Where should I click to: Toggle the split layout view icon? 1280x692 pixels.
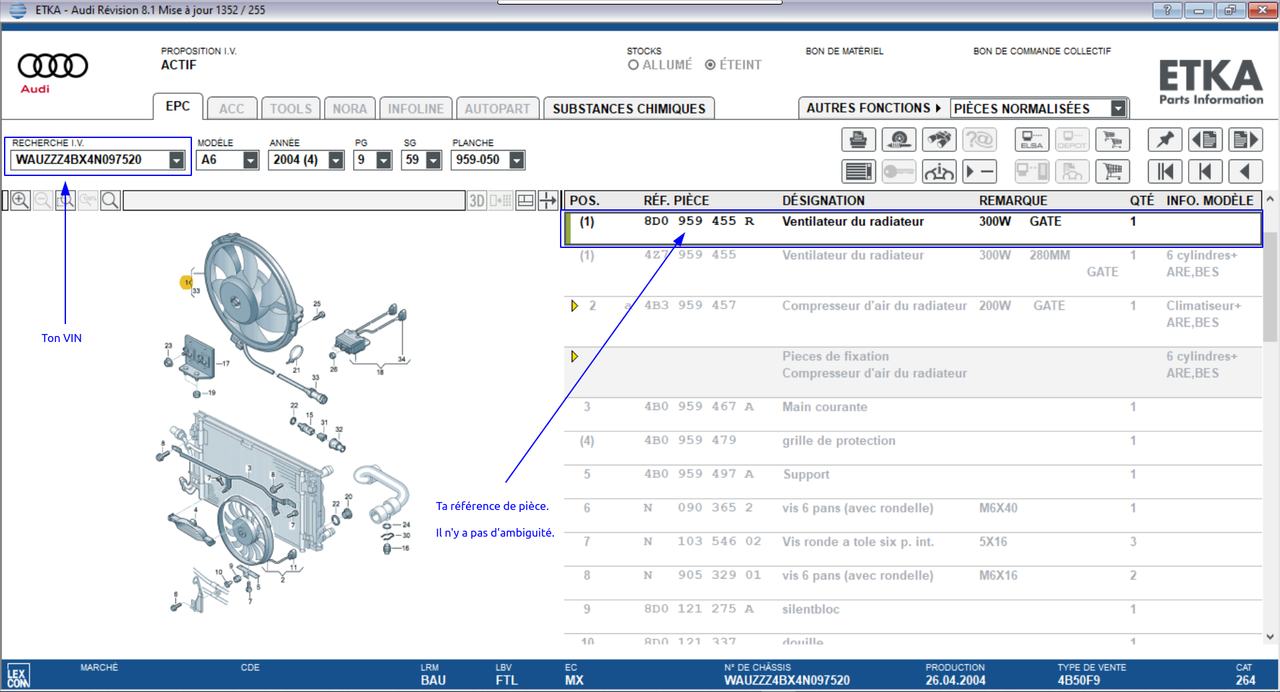click(526, 201)
